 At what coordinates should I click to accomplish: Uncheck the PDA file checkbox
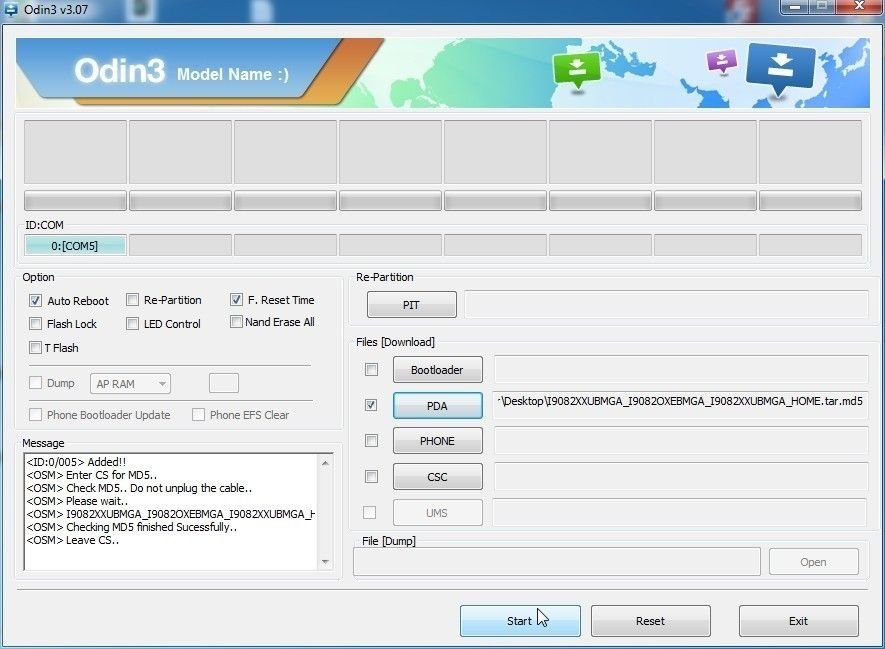(x=371, y=405)
